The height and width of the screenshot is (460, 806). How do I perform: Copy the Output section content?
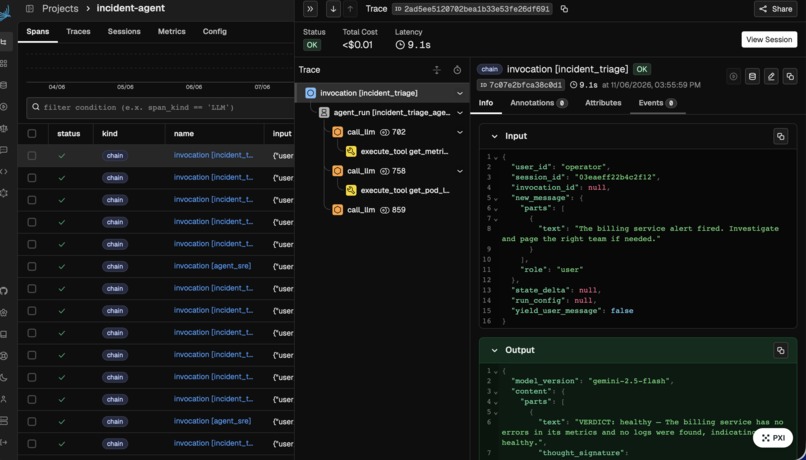tap(780, 350)
